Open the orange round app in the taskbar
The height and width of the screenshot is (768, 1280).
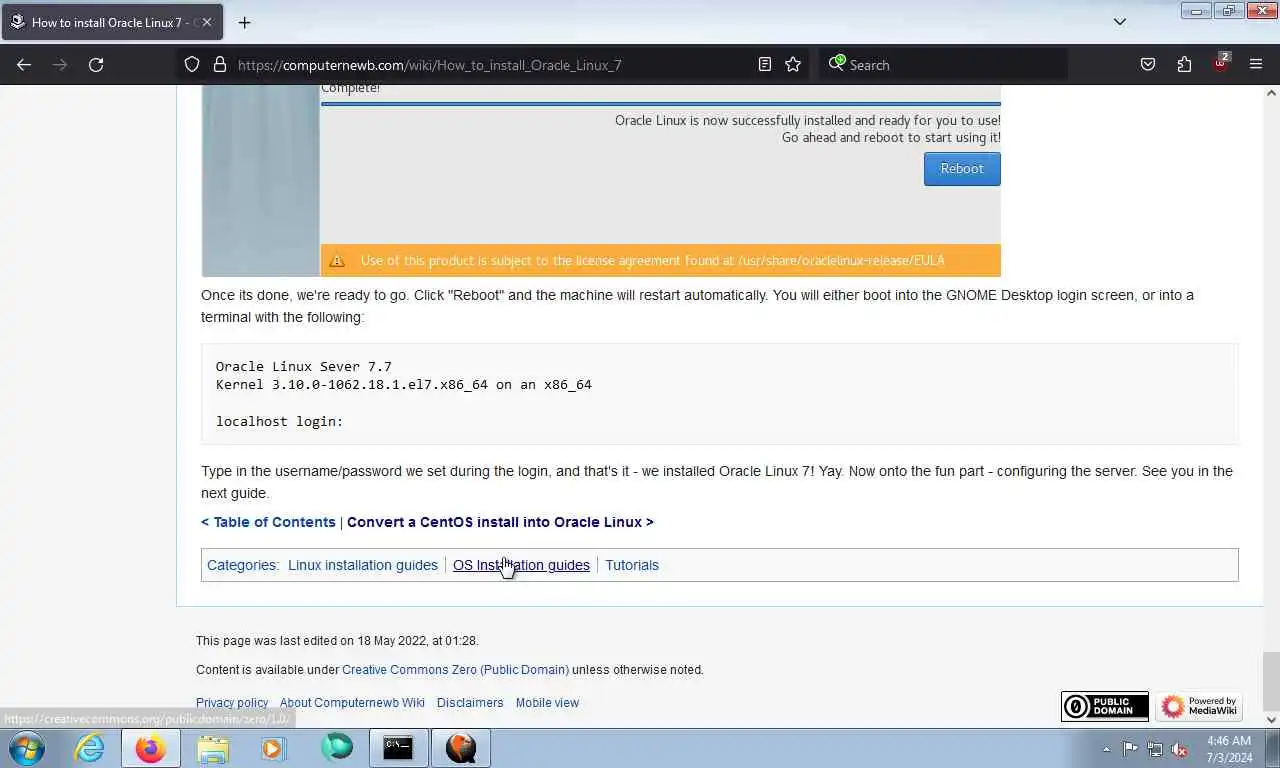(461, 748)
